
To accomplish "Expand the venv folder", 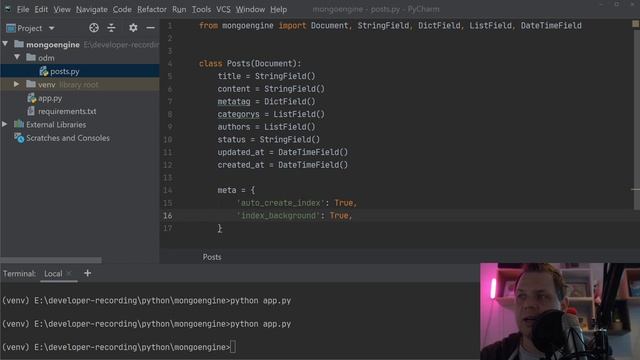I will pos(16,84).
